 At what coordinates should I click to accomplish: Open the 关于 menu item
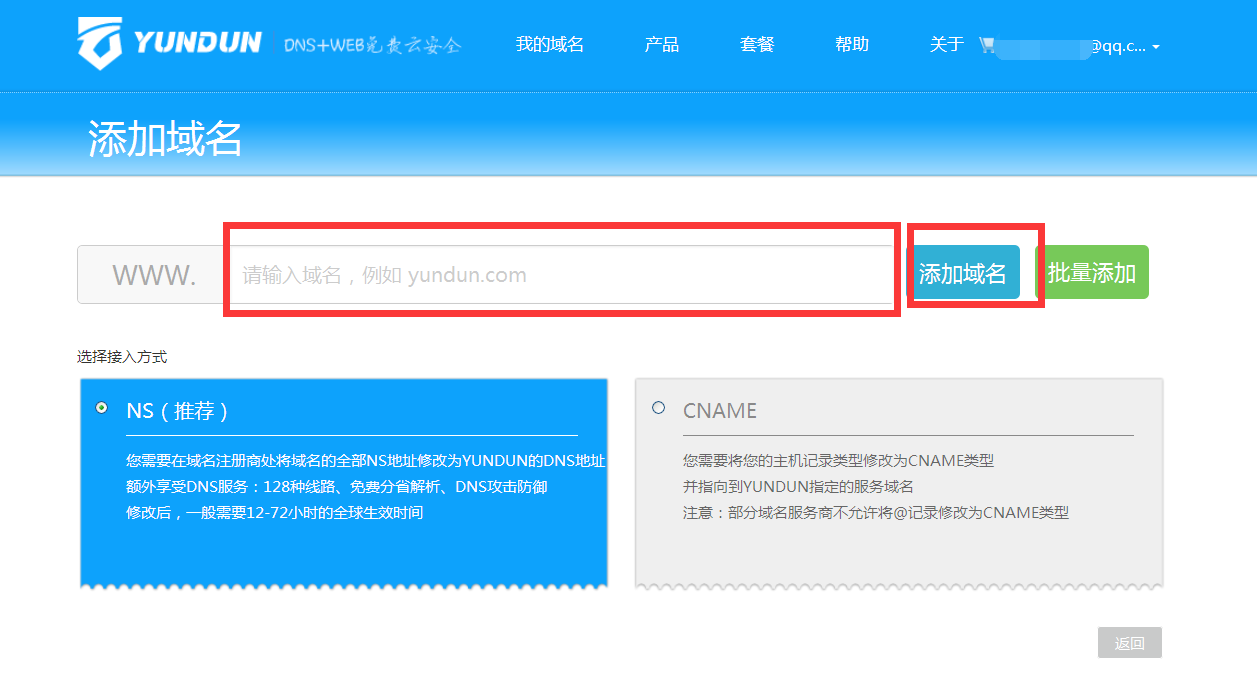click(946, 44)
